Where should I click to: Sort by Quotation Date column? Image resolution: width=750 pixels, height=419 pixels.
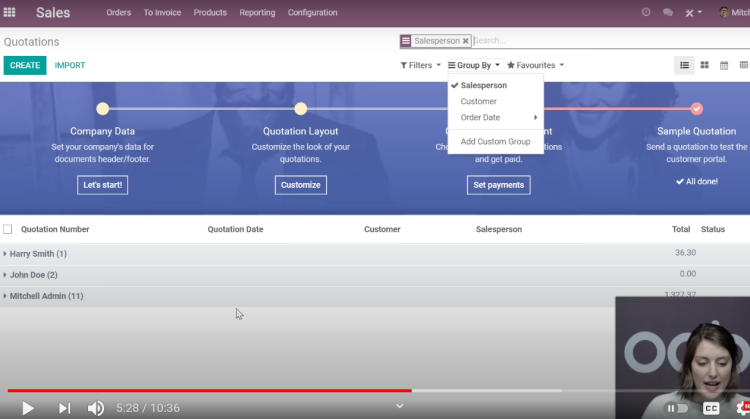point(235,229)
